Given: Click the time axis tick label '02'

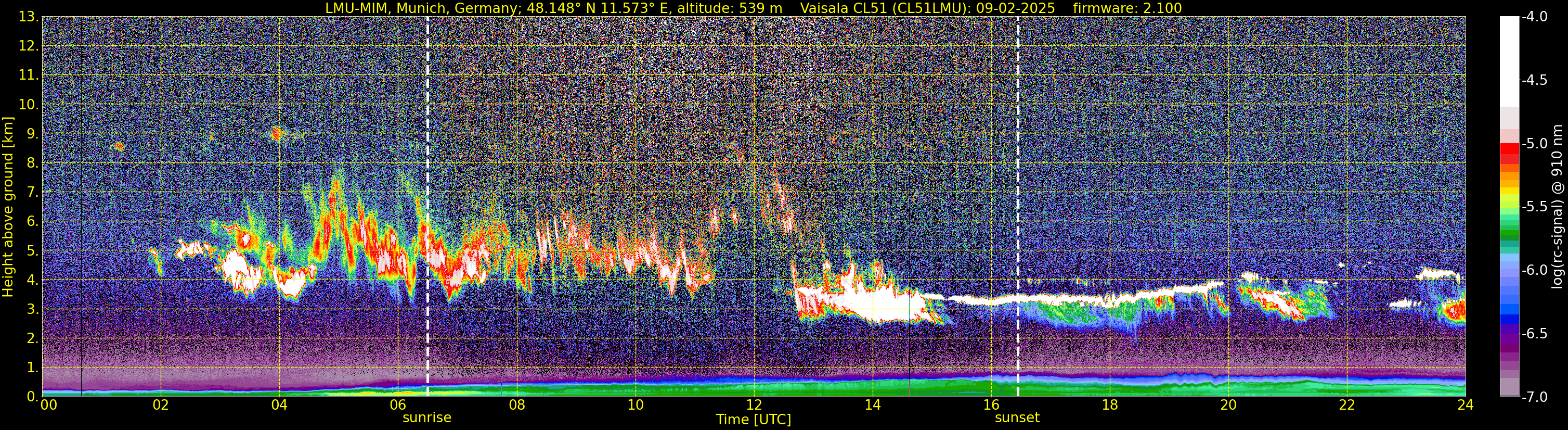Looking at the screenshot, I should (161, 405).
